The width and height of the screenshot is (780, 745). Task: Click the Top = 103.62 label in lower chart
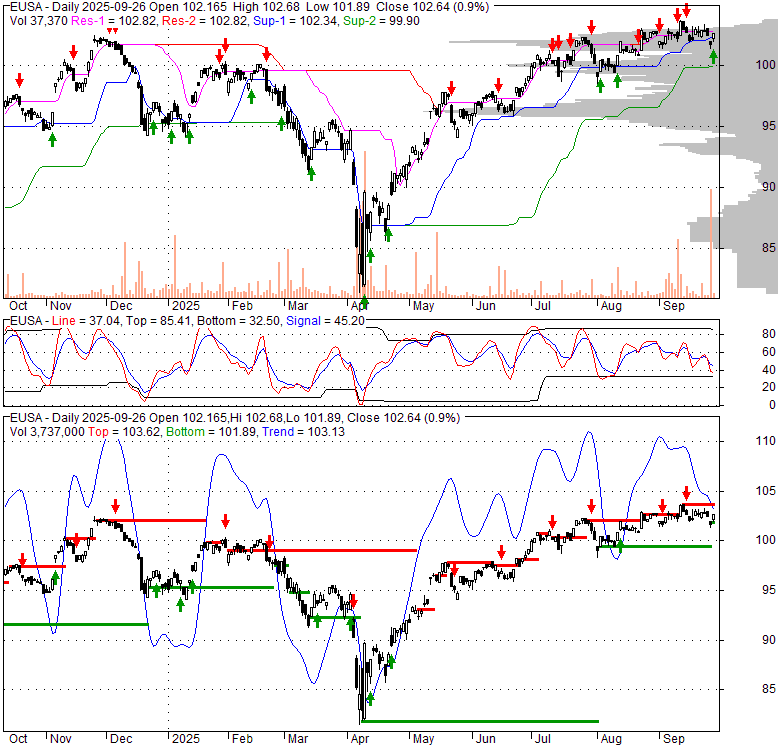pos(124,432)
